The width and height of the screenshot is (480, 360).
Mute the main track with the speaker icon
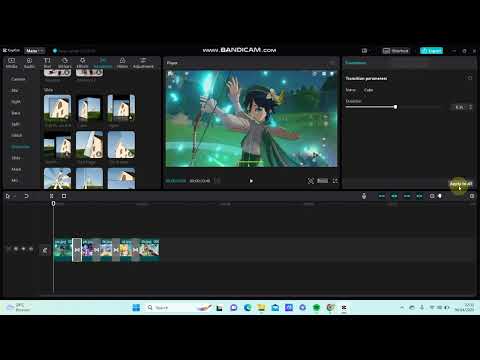pos(31,249)
